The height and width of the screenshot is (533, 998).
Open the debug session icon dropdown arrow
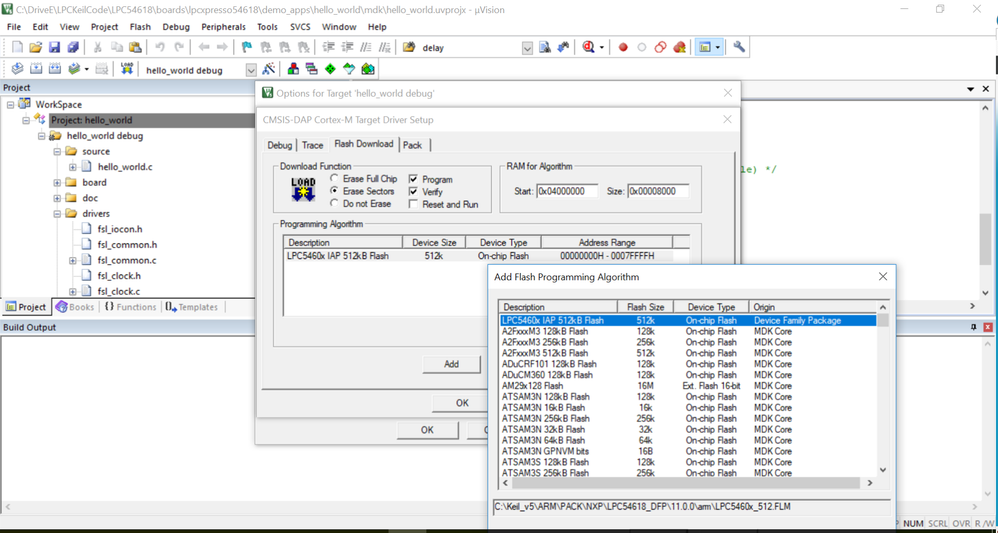601,48
